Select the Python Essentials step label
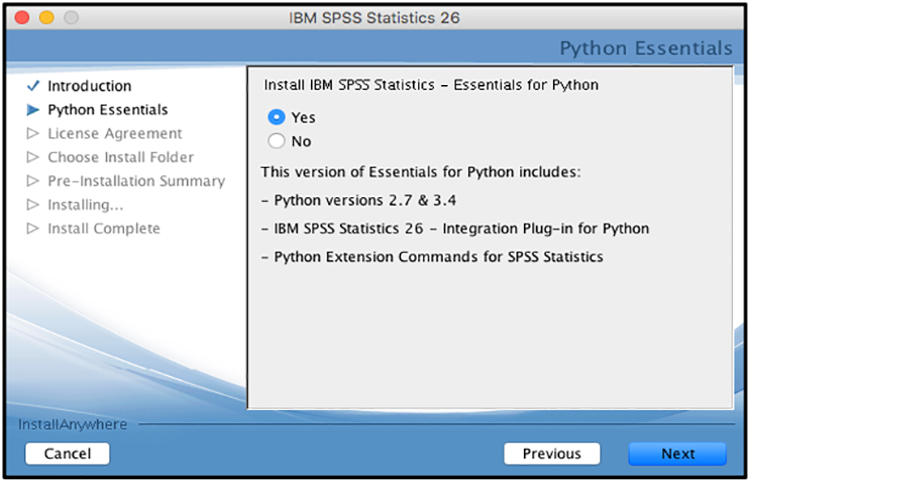Viewport: 900px width, 483px height. click(x=108, y=110)
